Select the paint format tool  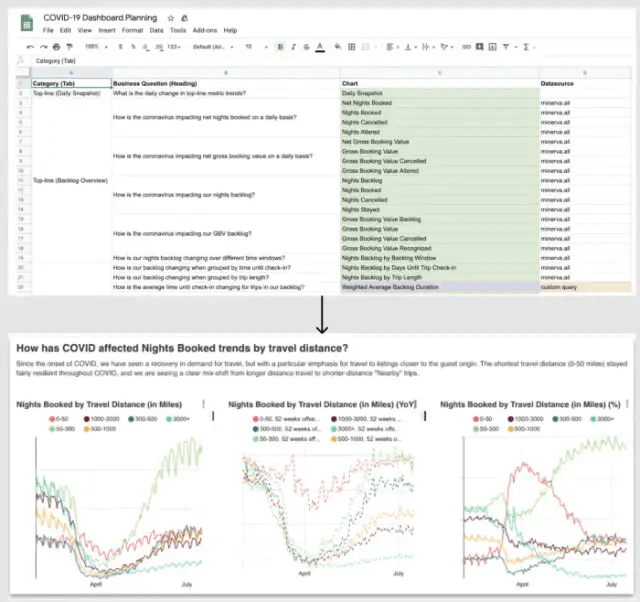click(69, 46)
